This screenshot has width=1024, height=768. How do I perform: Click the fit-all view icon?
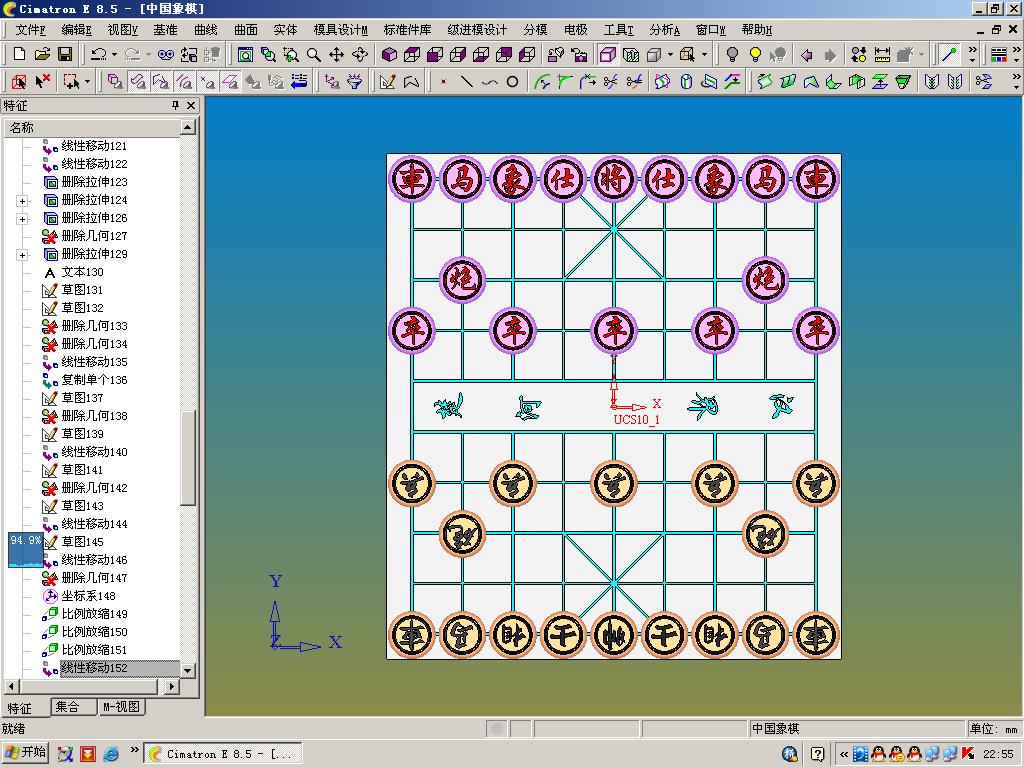point(246,54)
